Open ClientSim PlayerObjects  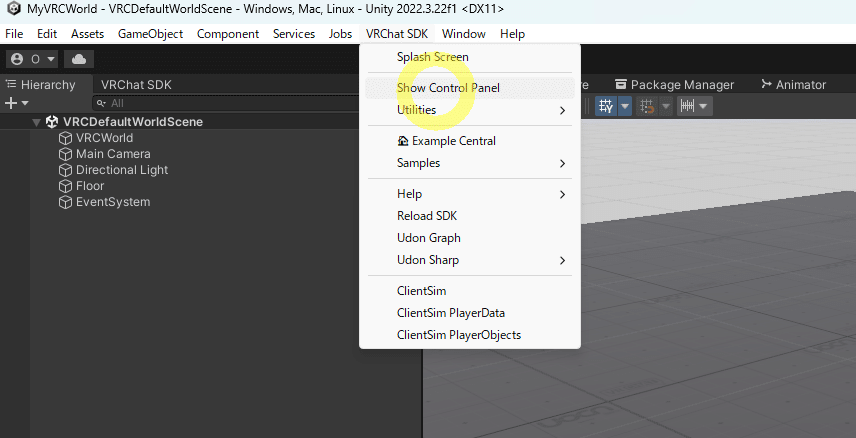click(469, 335)
